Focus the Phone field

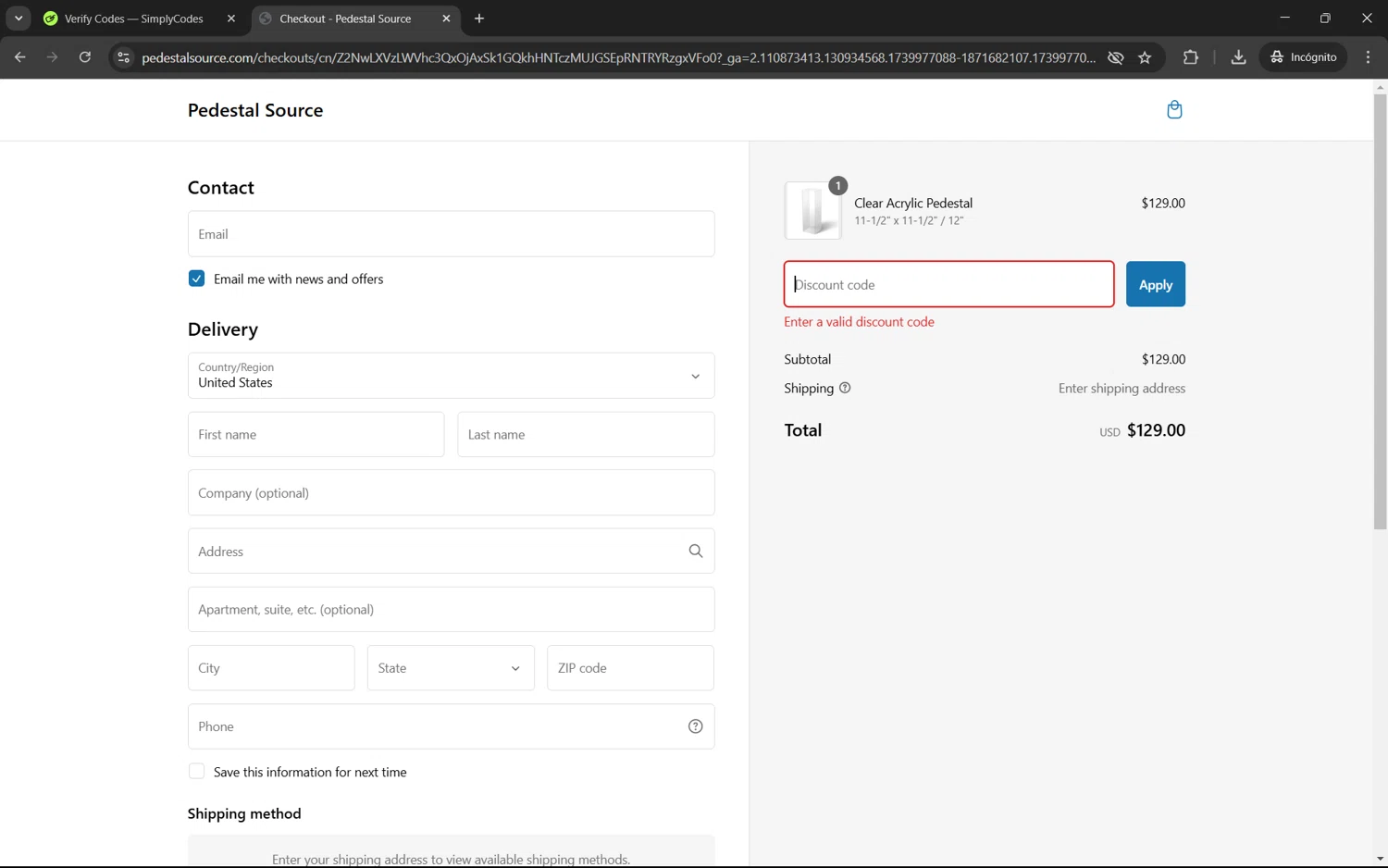[451, 726]
